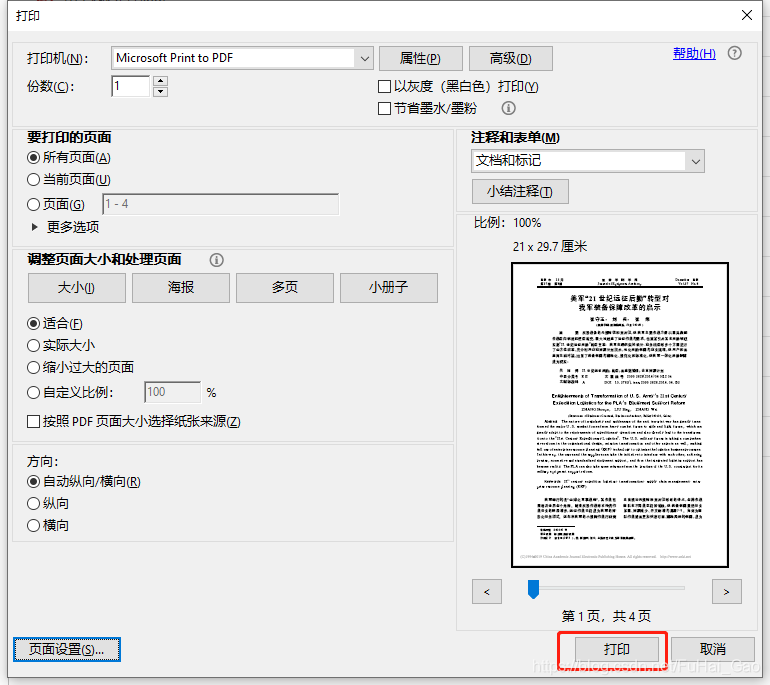Select 页面(G) page range radio

33,204
